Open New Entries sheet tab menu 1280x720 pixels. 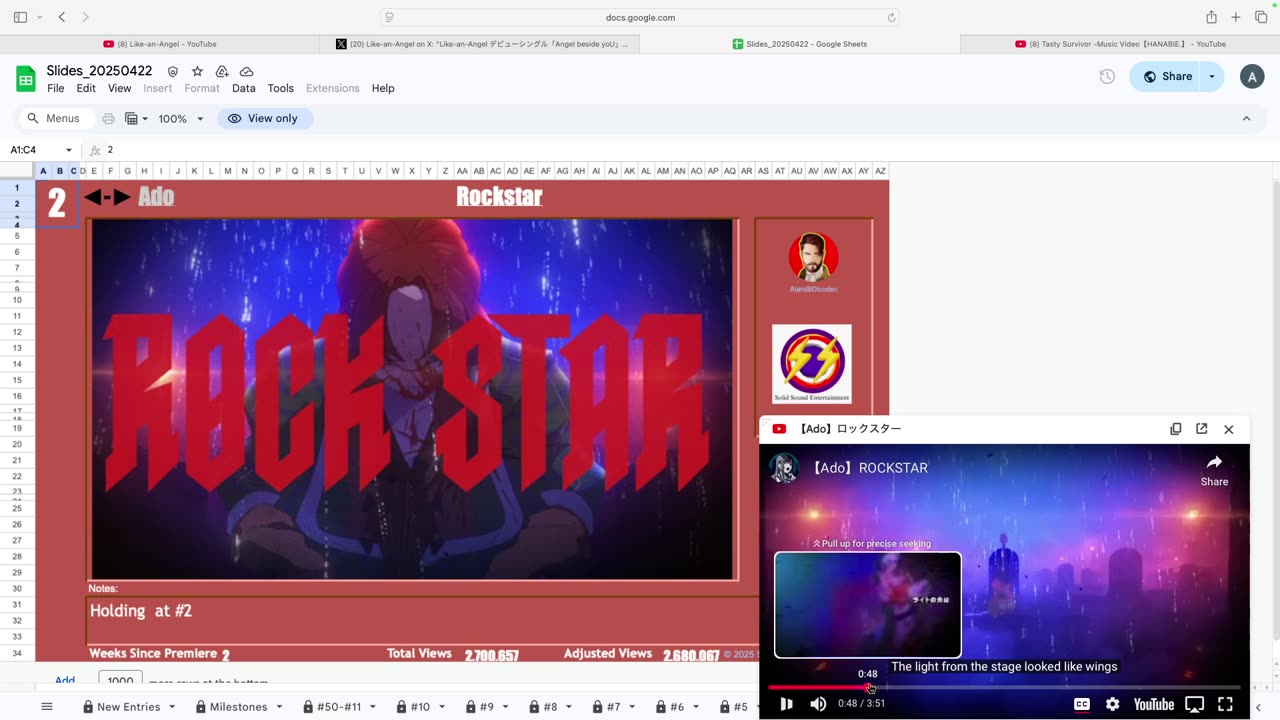pyautogui.click(x=170, y=706)
